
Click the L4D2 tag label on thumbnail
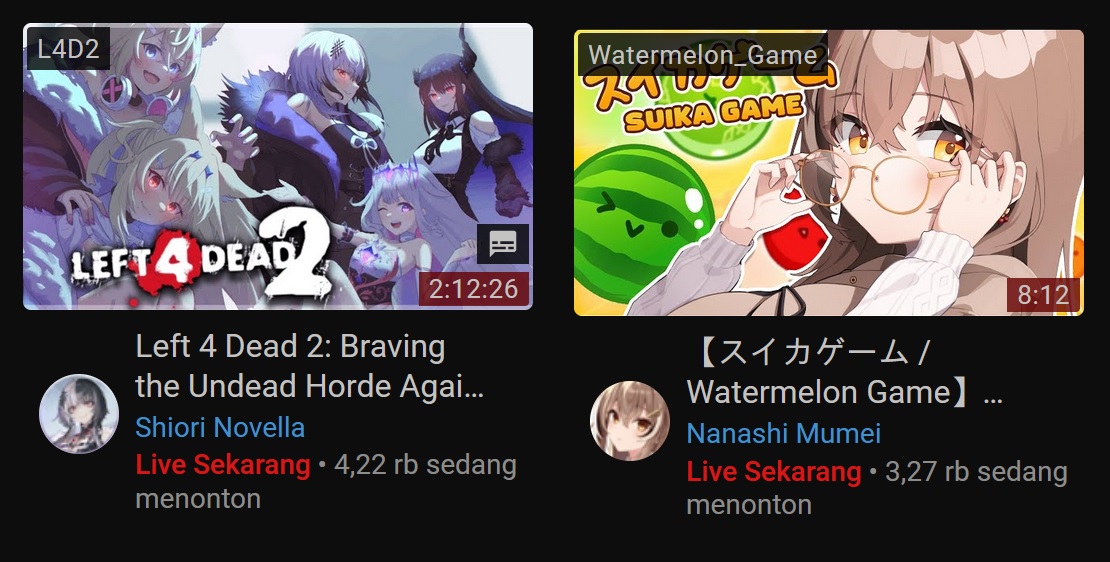(68, 49)
